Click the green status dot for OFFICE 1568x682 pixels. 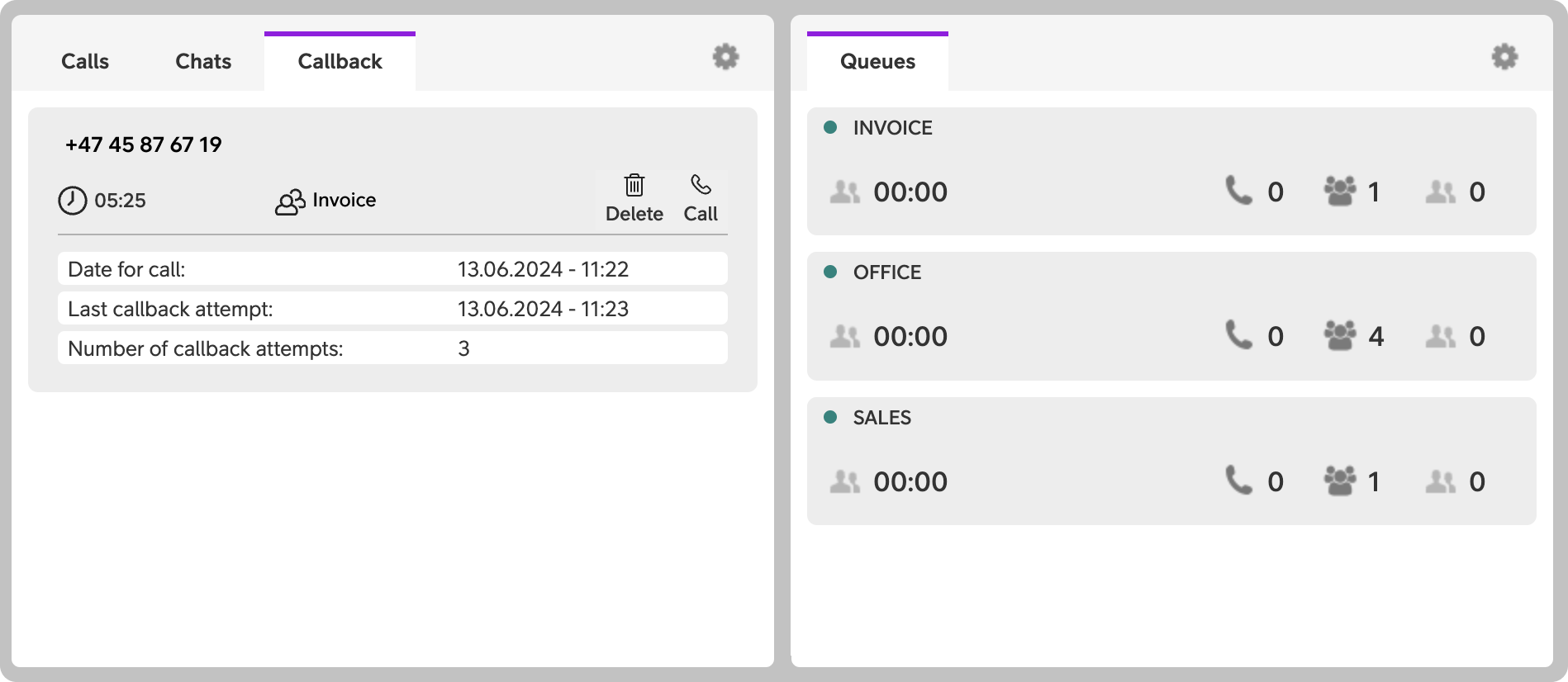[x=830, y=272]
